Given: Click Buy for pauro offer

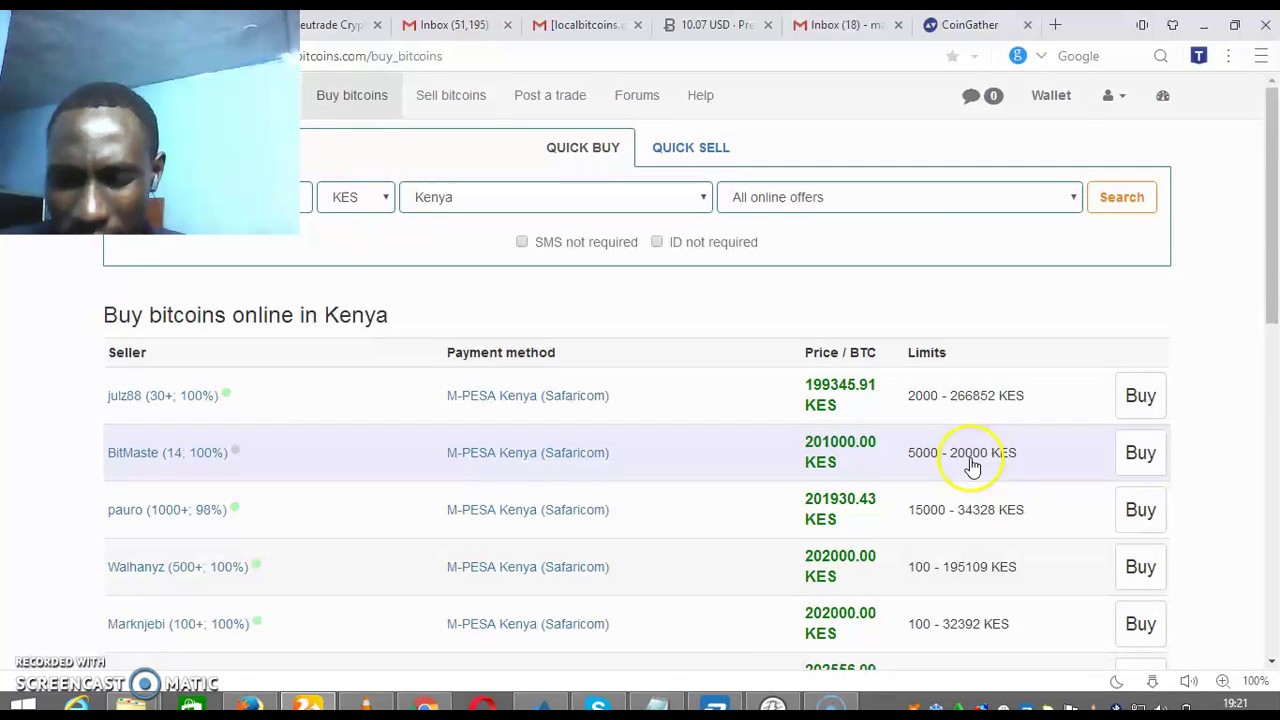Looking at the screenshot, I should 1140,510.
